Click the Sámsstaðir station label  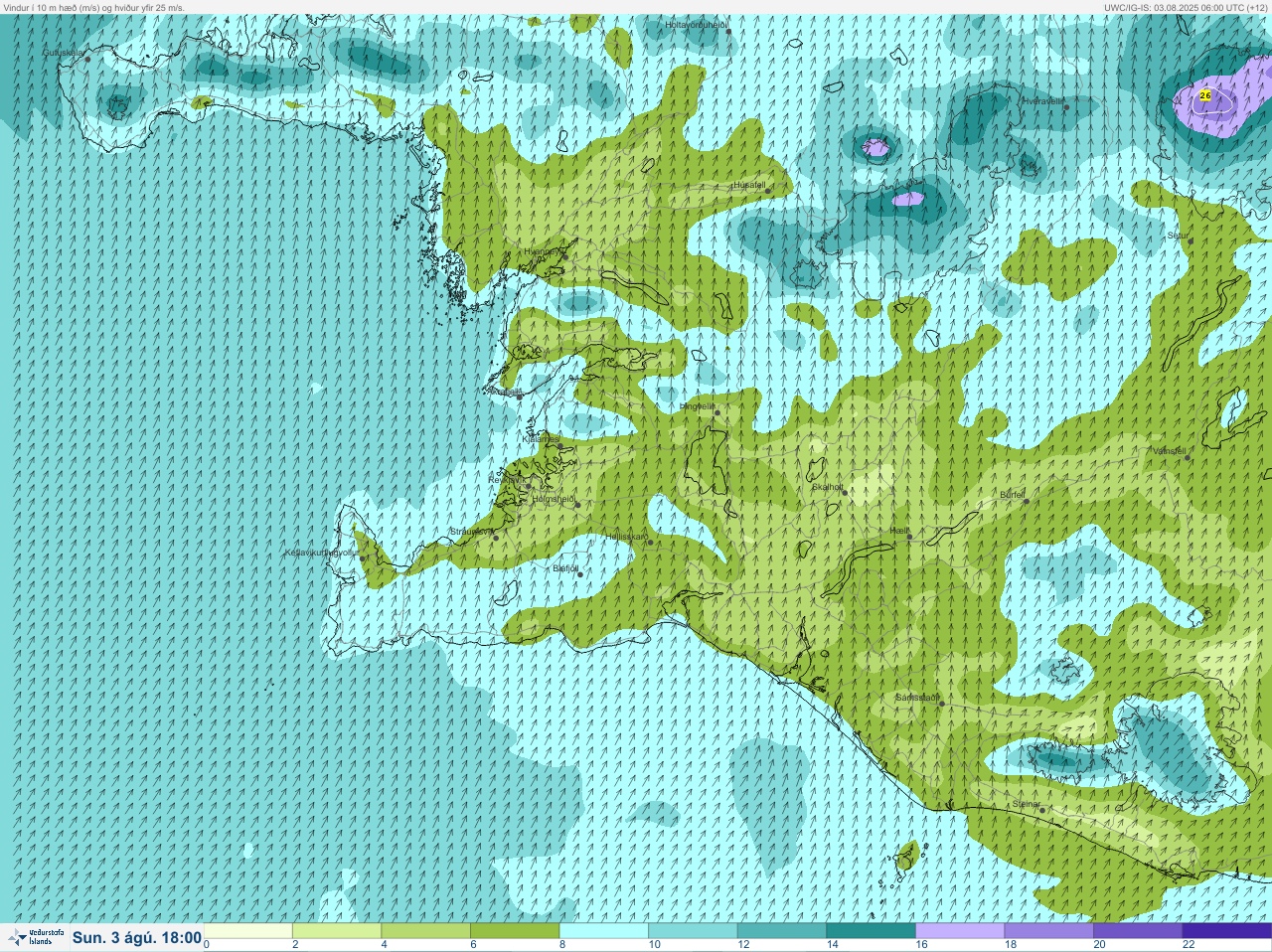(x=916, y=698)
